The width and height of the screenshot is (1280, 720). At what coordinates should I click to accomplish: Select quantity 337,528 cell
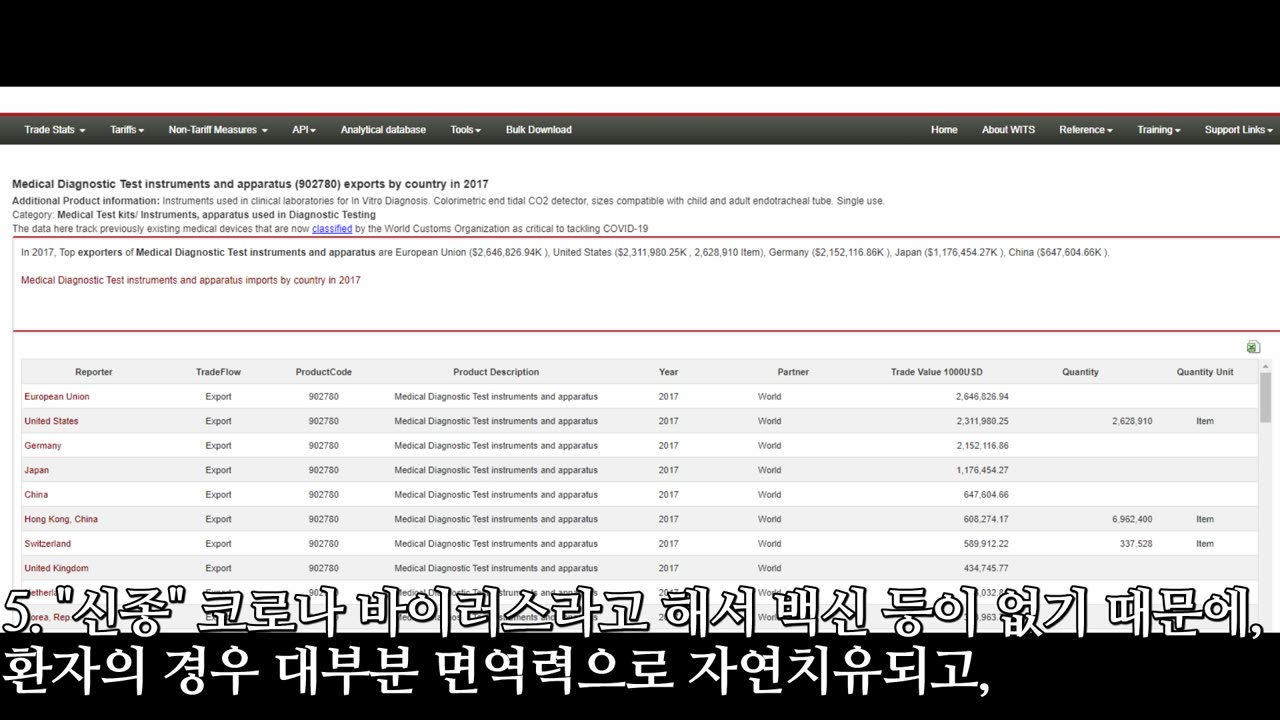[1136, 544]
